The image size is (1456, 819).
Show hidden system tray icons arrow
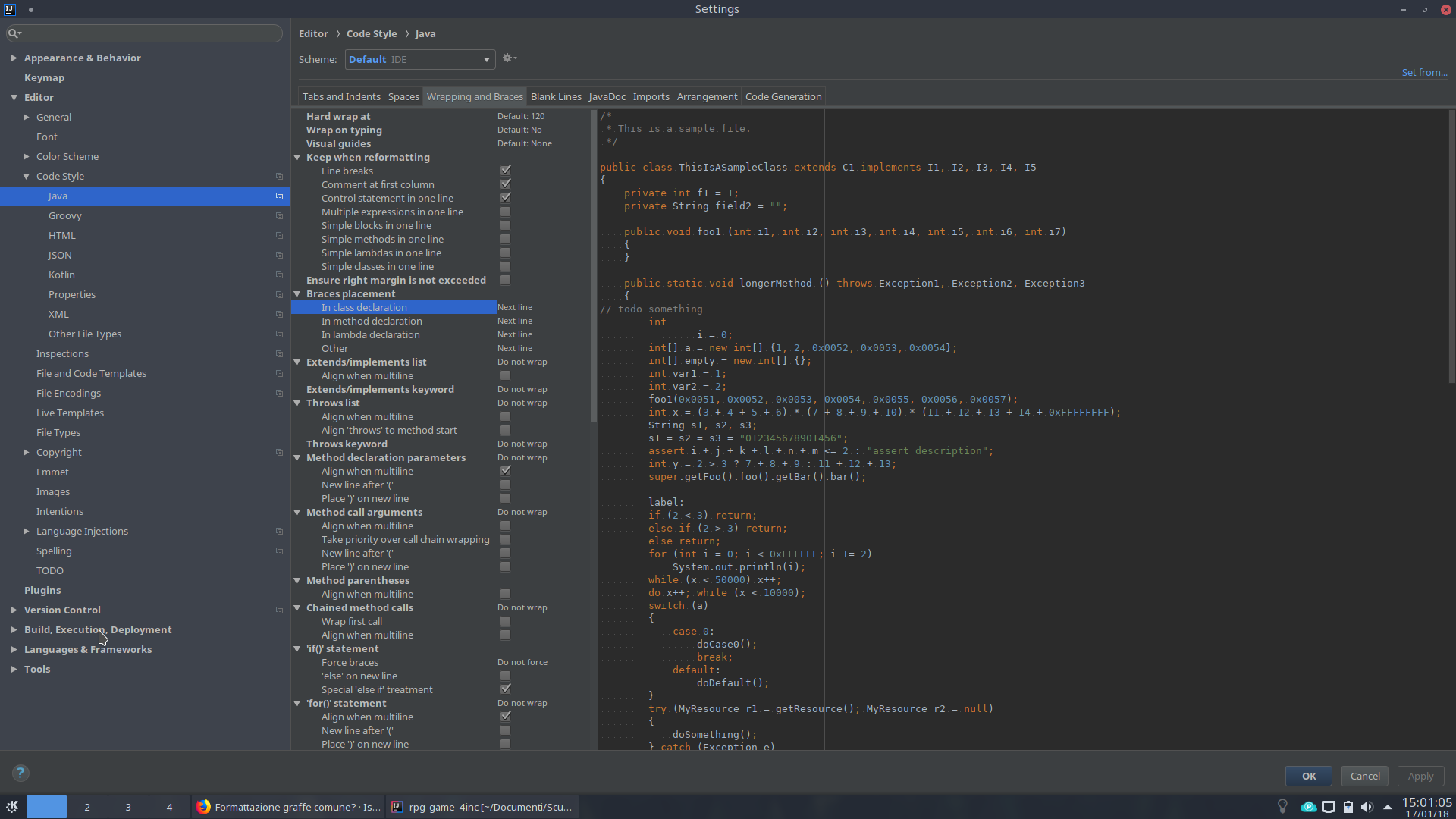point(1388,807)
